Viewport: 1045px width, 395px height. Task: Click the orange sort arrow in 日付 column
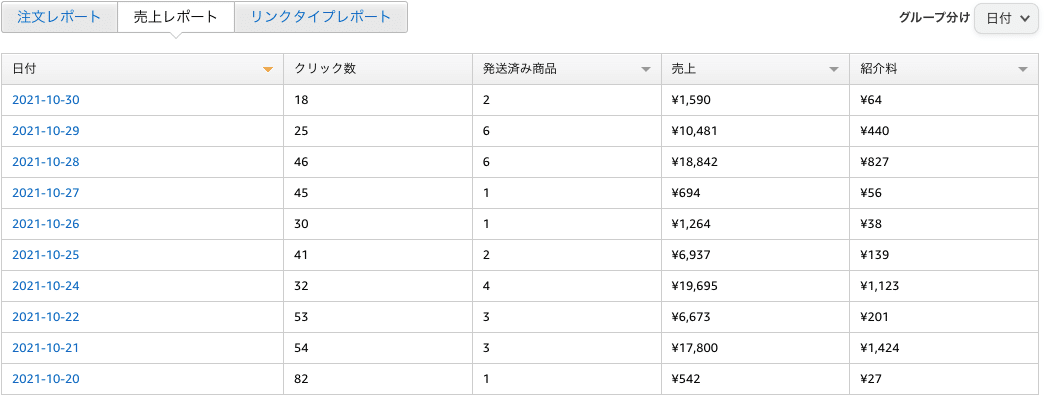268,69
